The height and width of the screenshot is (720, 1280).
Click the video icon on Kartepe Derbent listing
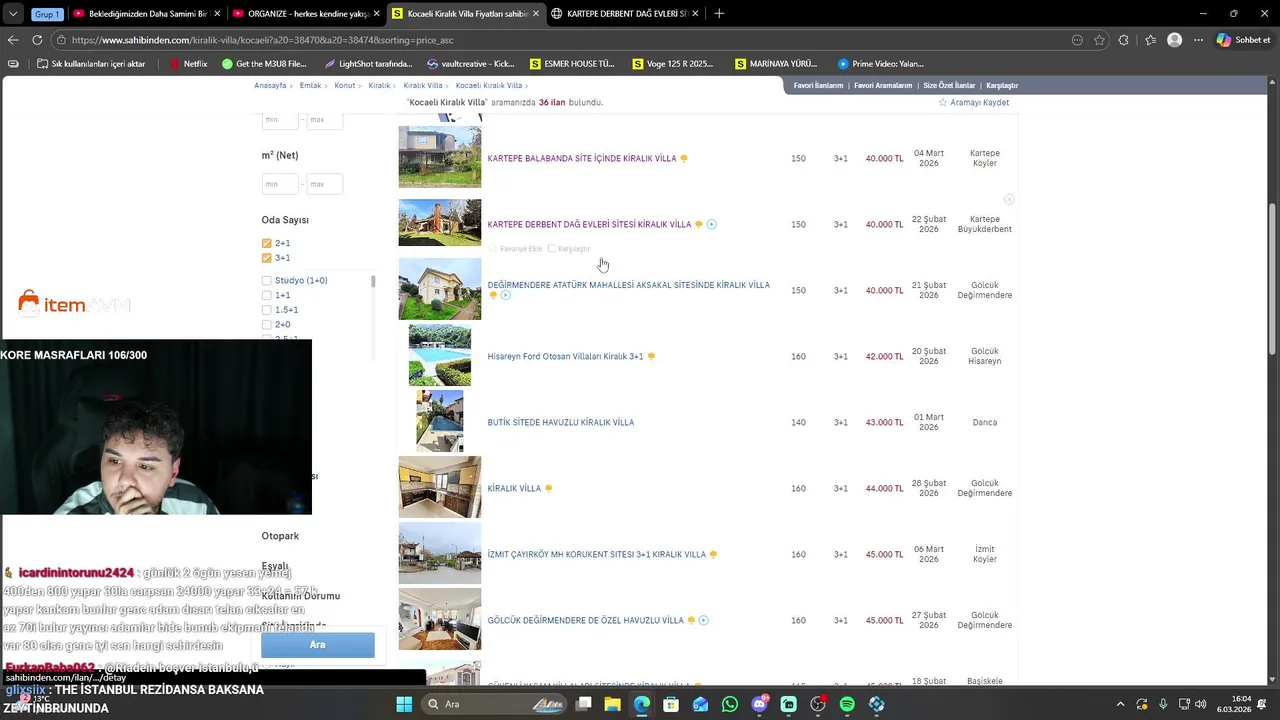[x=712, y=225]
